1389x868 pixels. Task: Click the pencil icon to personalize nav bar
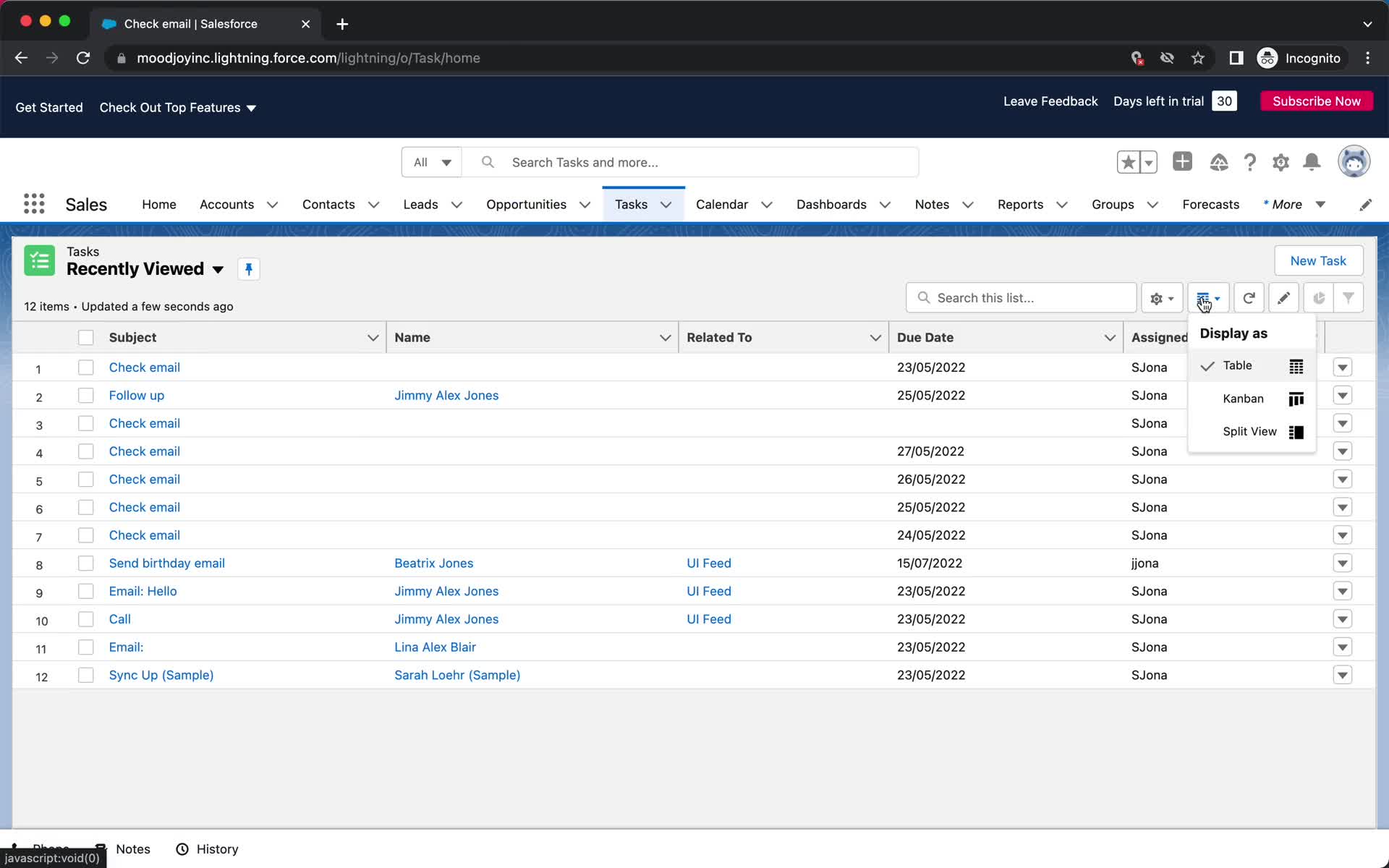pos(1365,205)
